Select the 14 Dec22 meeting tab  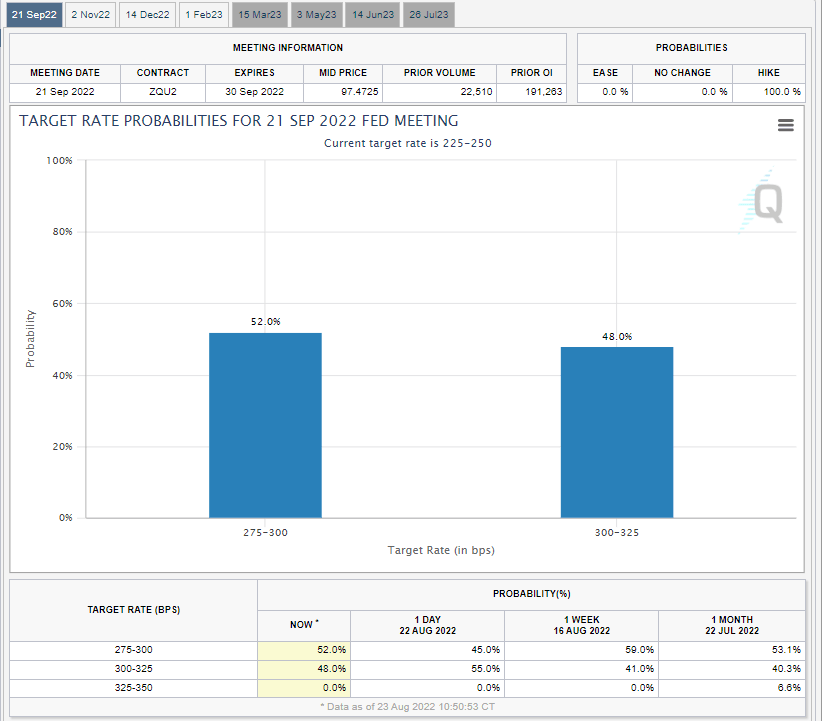[x=147, y=15]
